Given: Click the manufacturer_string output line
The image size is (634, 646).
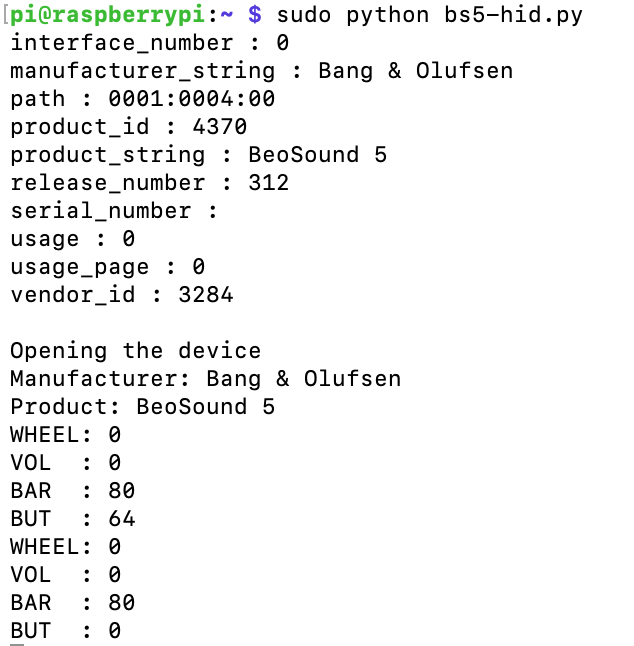Looking at the screenshot, I should [261, 71].
